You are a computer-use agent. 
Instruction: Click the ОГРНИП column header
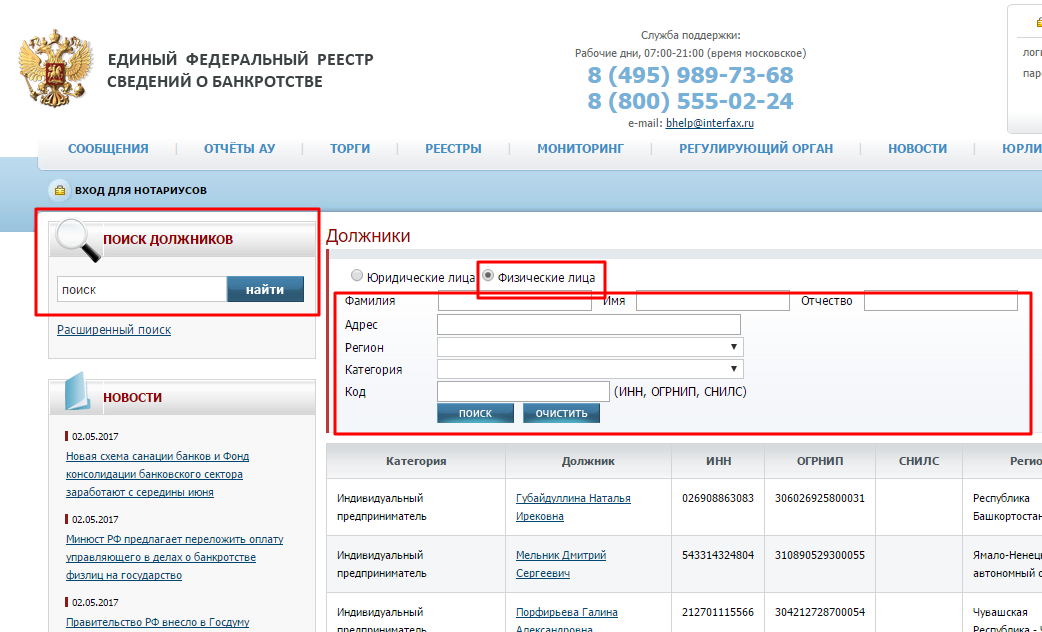pyautogui.click(x=820, y=461)
